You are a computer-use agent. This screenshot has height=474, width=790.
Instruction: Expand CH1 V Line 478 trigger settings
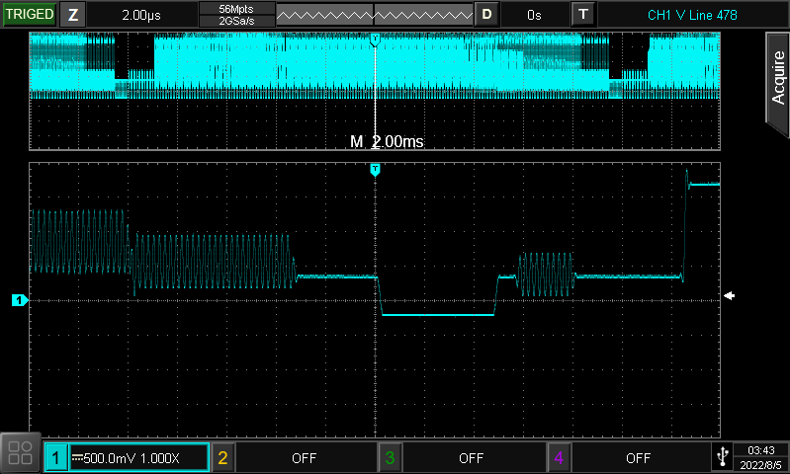692,15
